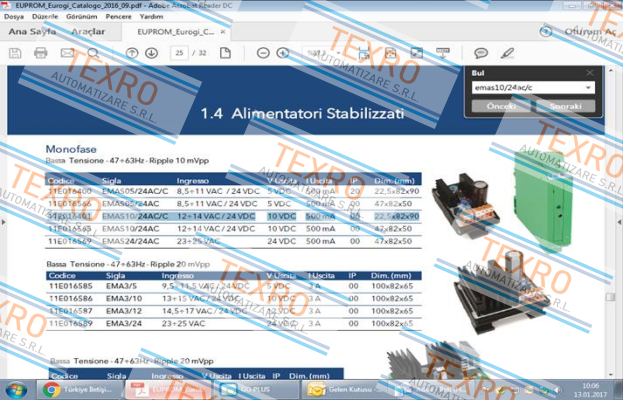Click the code 11E016400 in the table
The height and width of the screenshot is (400, 623).
[x=70, y=191]
